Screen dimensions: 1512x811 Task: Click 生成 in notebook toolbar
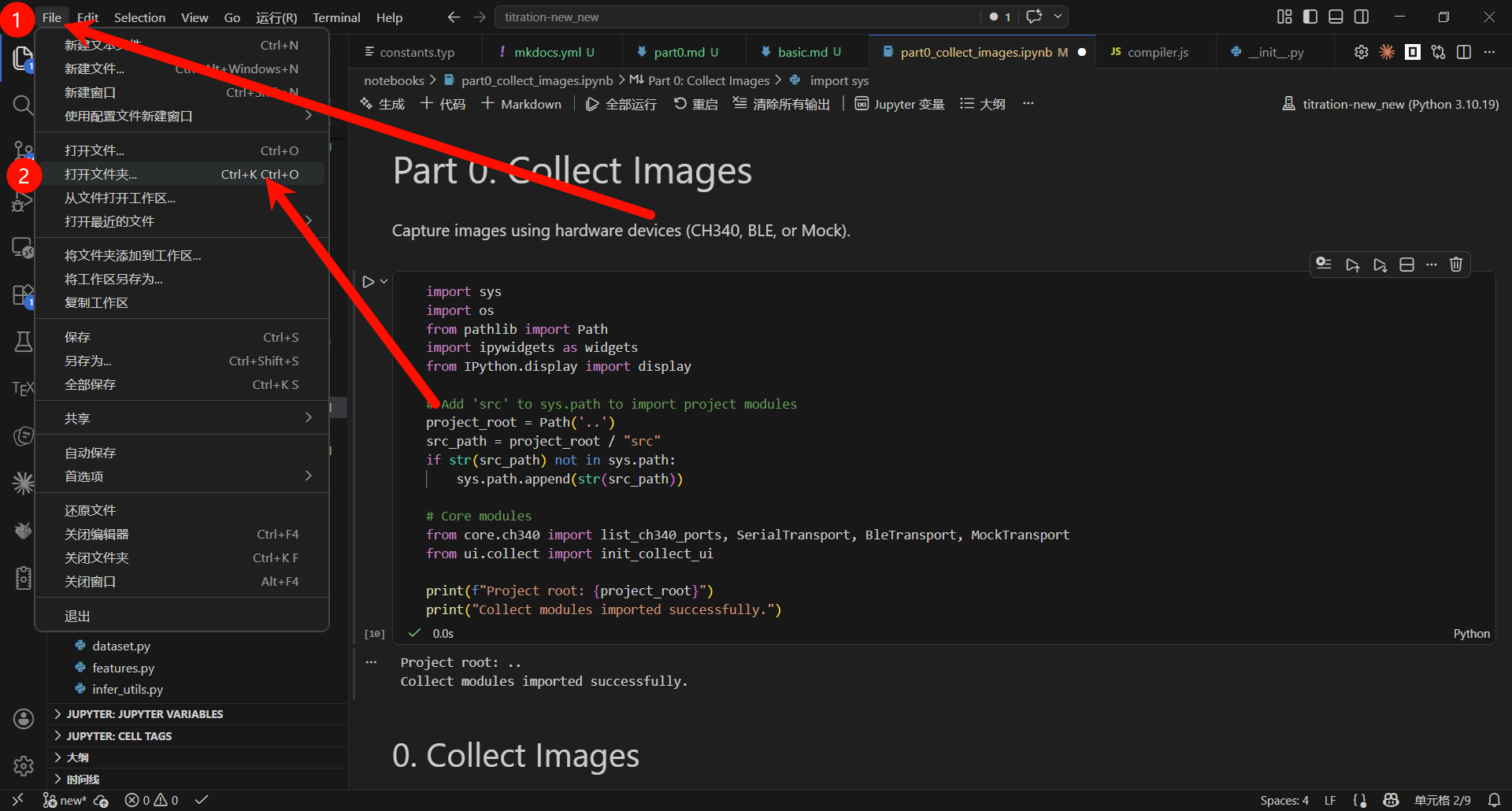383,104
